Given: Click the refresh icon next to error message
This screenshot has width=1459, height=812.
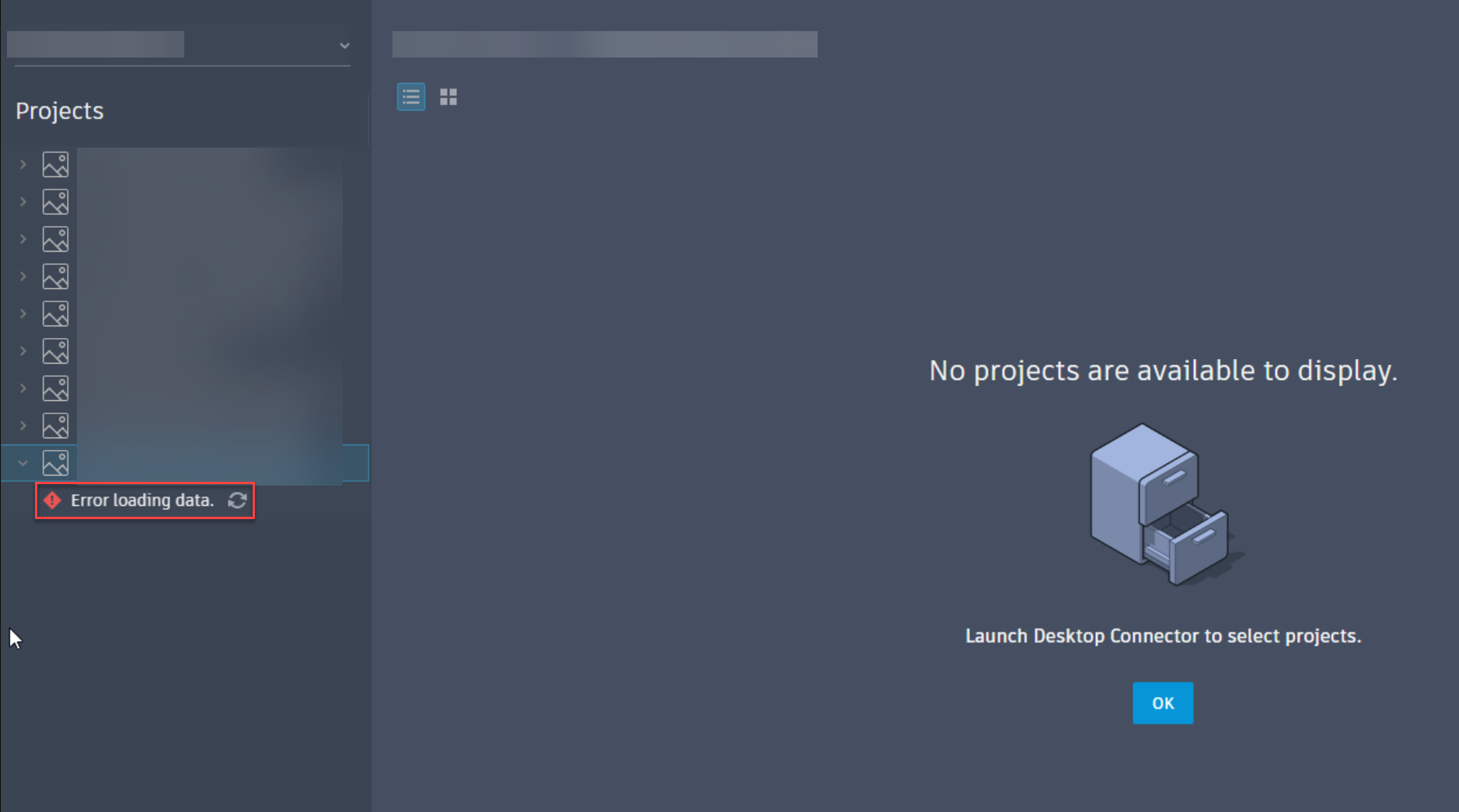Looking at the screenshot, I should click(236, 501).
